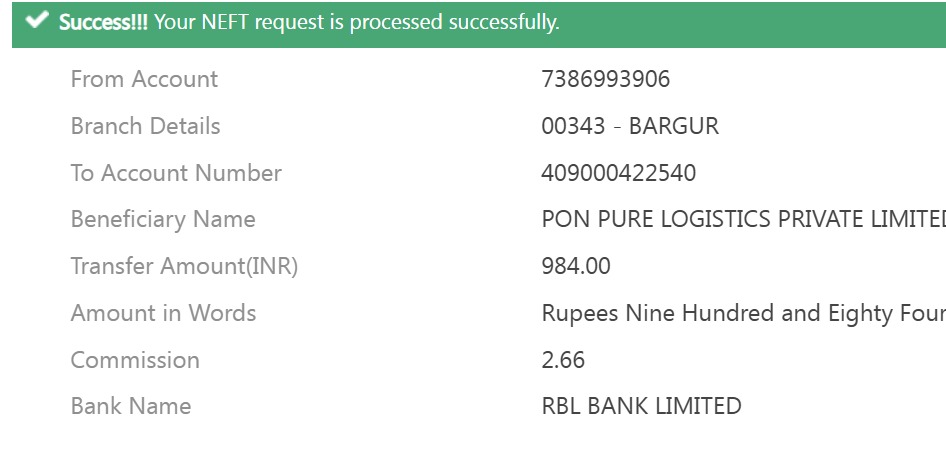Select the transfer amount 984.00
This screenshot has height=457, width=946.
click(575, 266)
